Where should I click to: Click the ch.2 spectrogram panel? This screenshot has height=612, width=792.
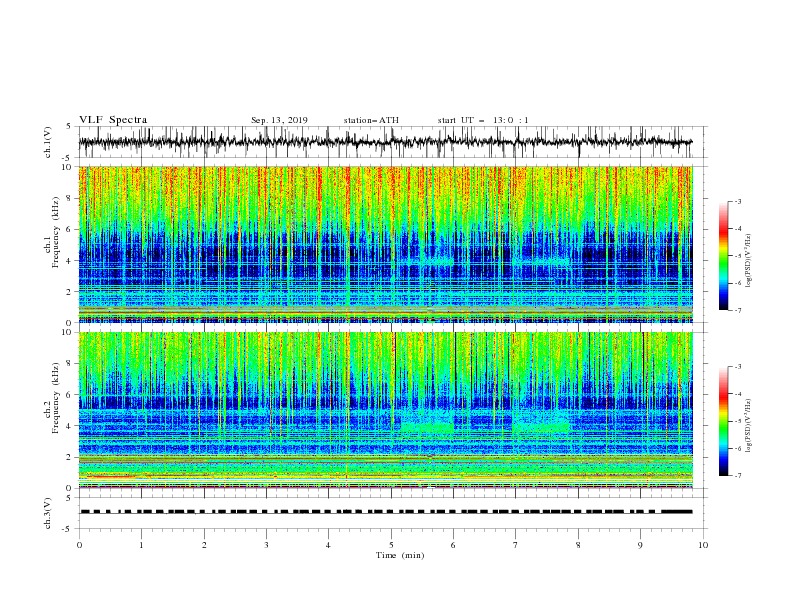tap(385, 410)
